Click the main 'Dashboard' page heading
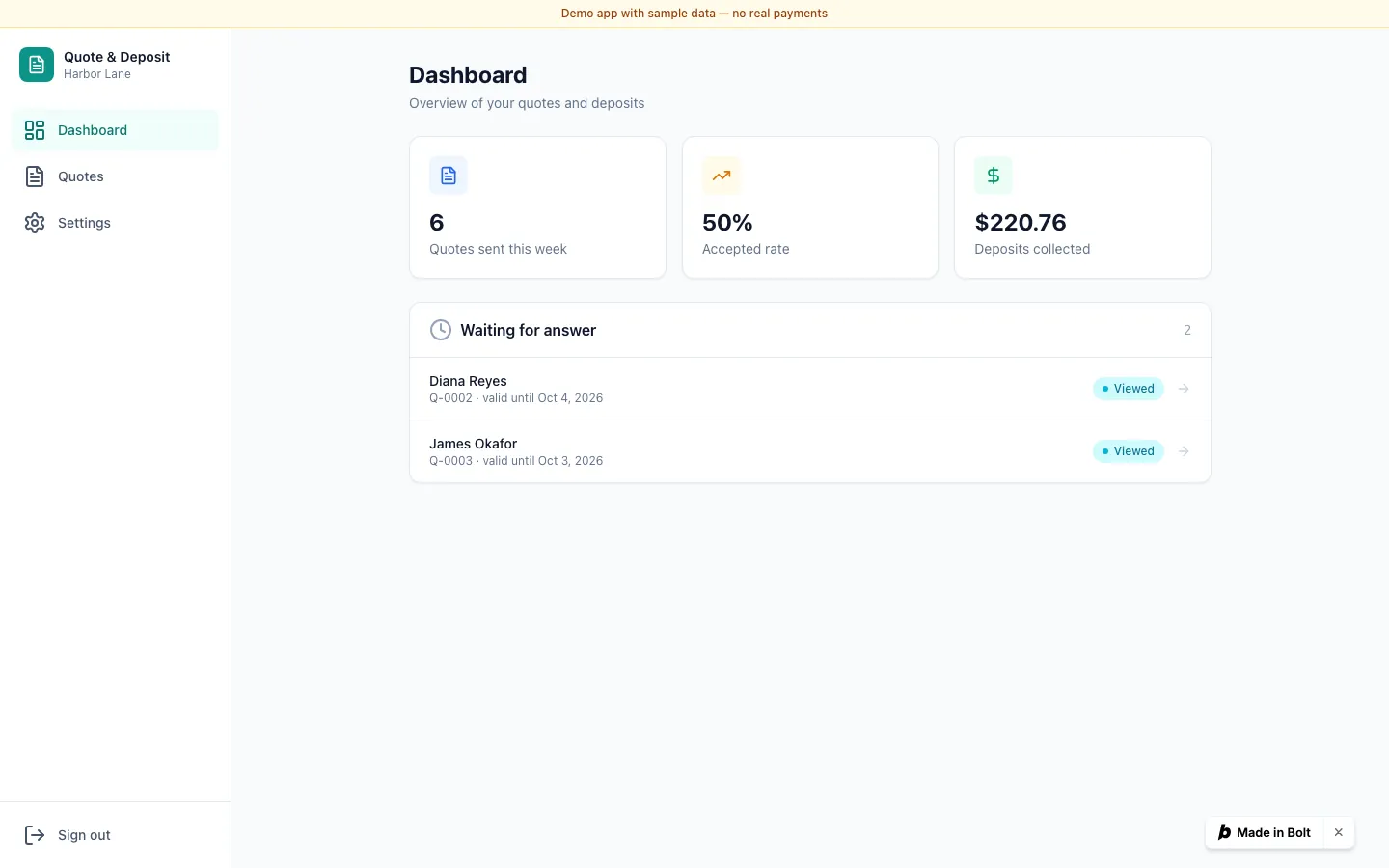1389x868 pixels. pos(468,75)
